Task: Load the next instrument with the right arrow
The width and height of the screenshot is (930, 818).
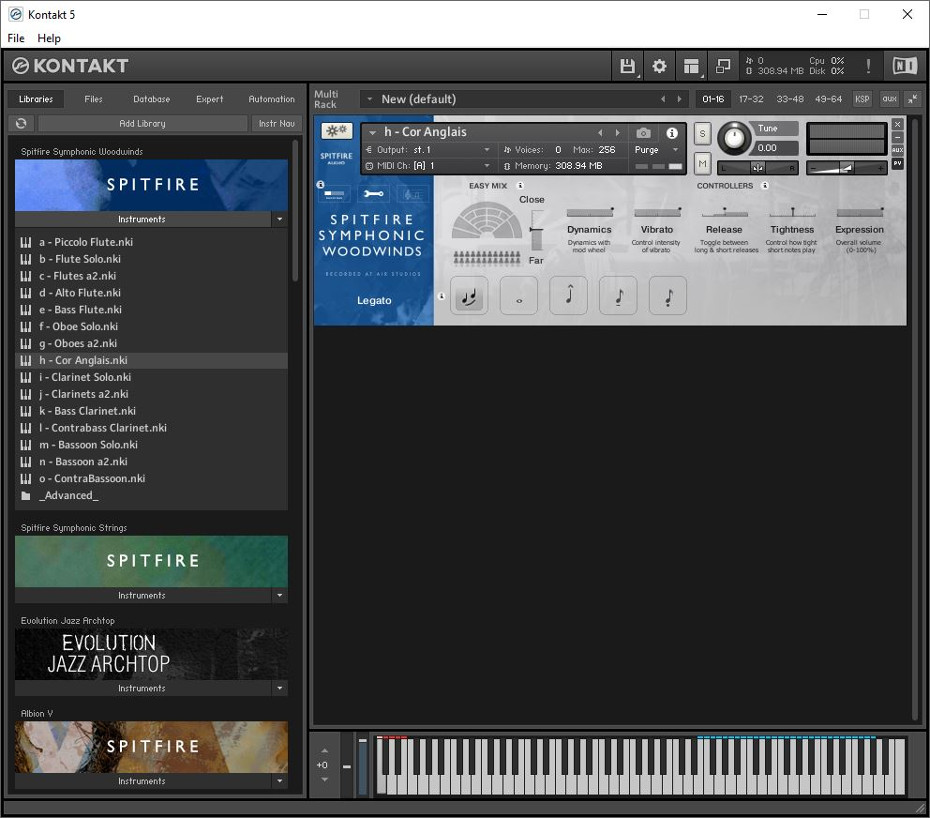Action: (617, 133)
